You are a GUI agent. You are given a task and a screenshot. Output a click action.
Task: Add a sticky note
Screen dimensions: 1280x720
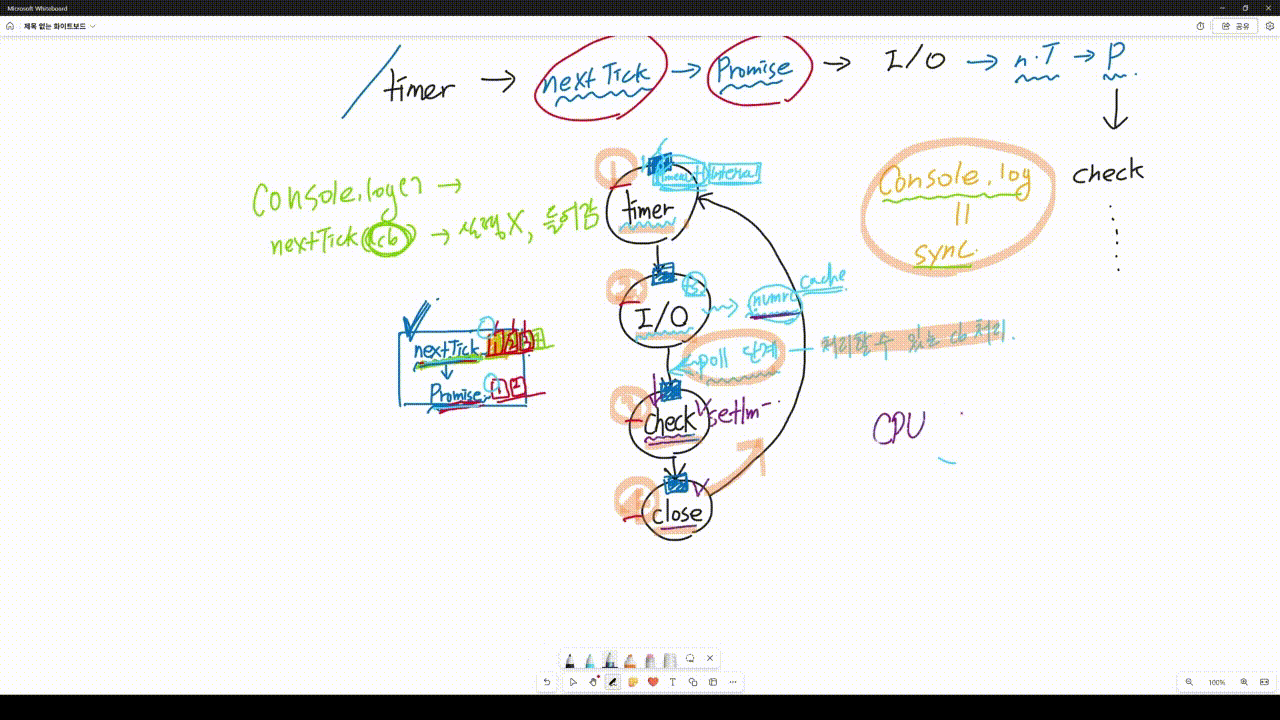pos(633,682)
